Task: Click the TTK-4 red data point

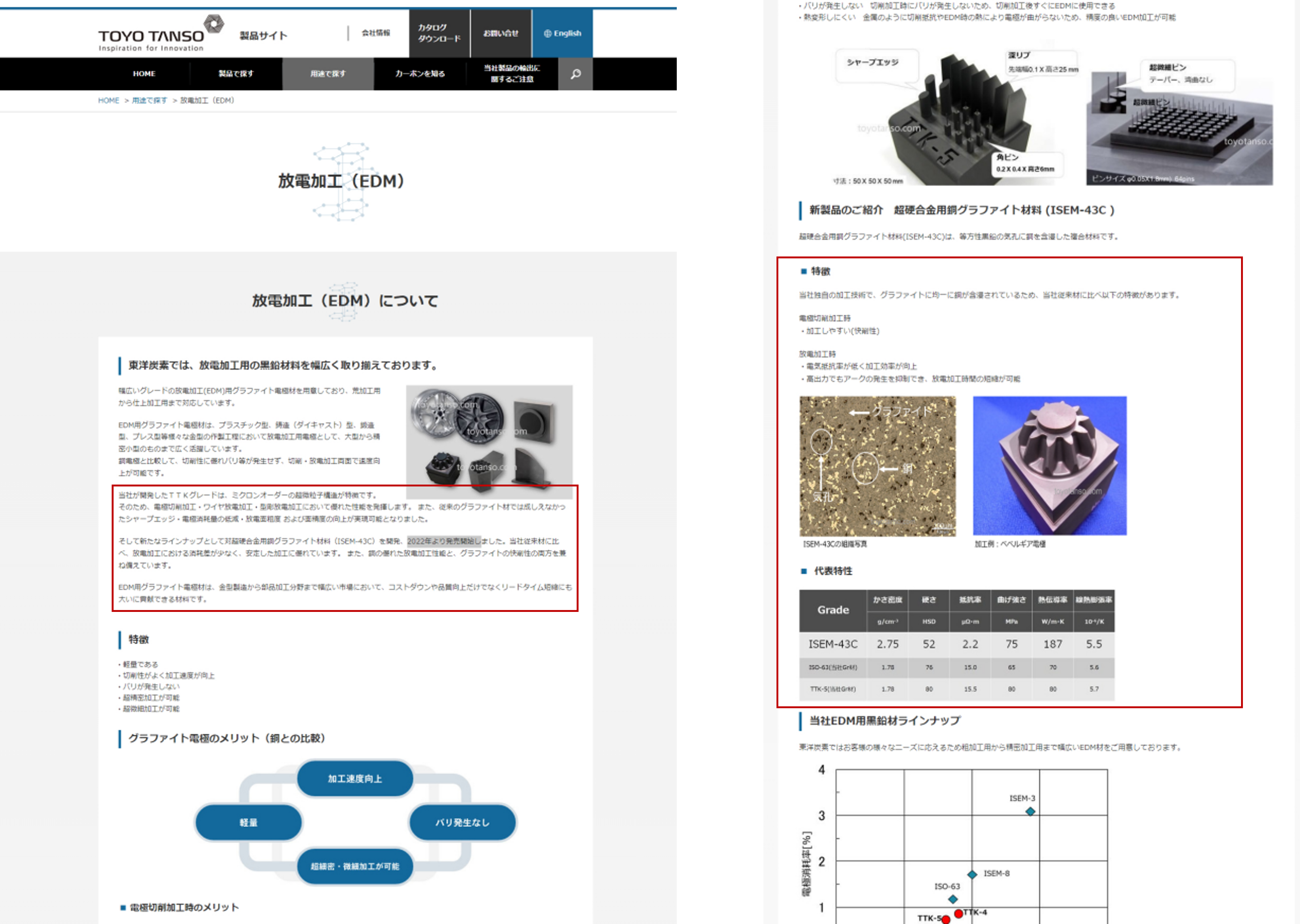Action: 958,914
